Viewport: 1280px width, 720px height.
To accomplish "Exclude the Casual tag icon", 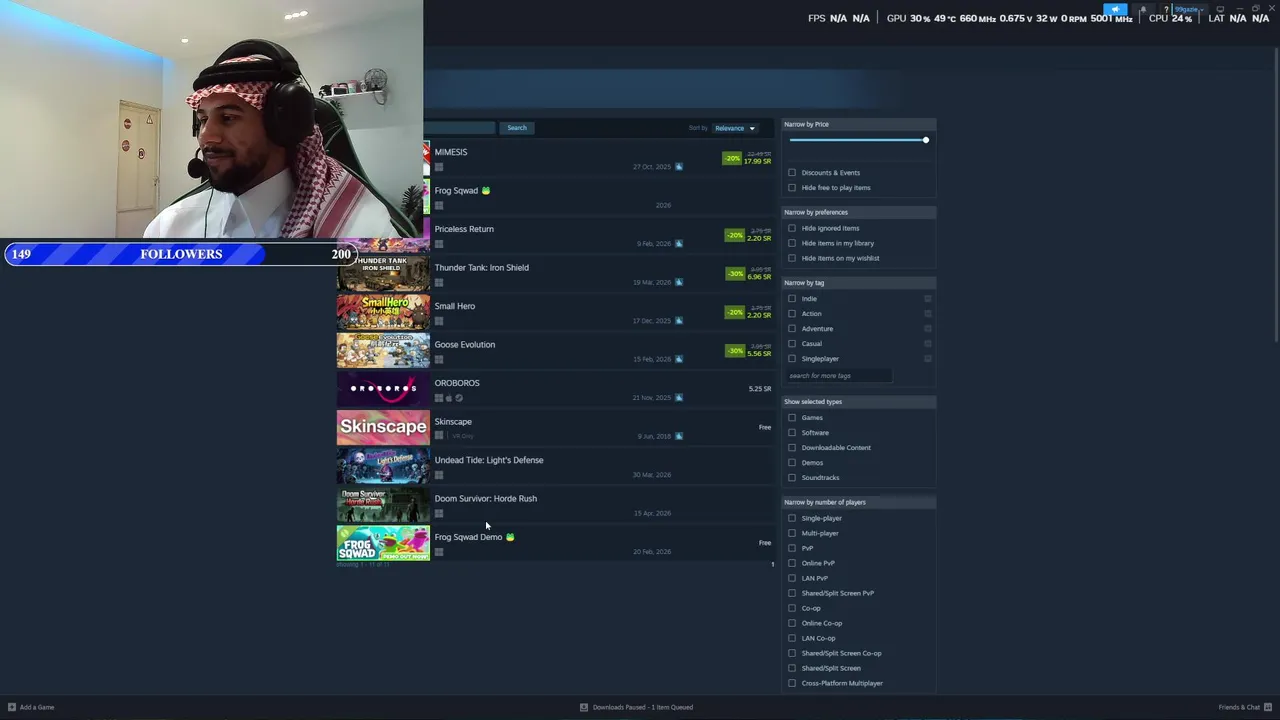I will (x=928, y=344).
